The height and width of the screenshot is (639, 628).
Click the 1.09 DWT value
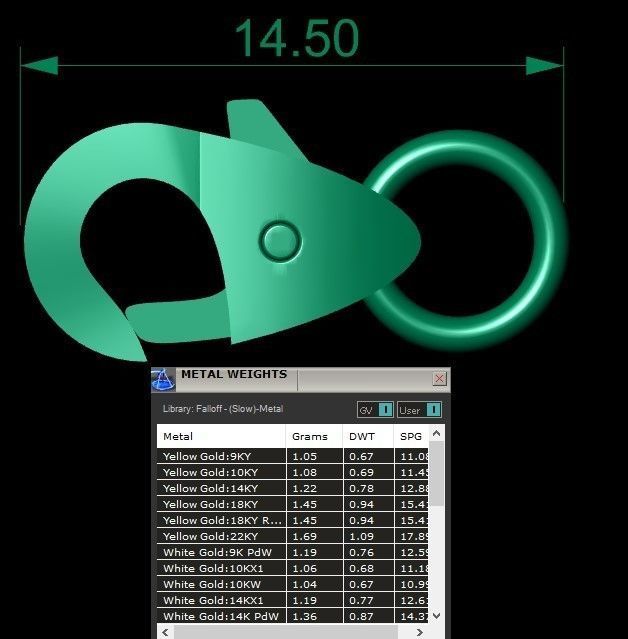pos(361,536)
